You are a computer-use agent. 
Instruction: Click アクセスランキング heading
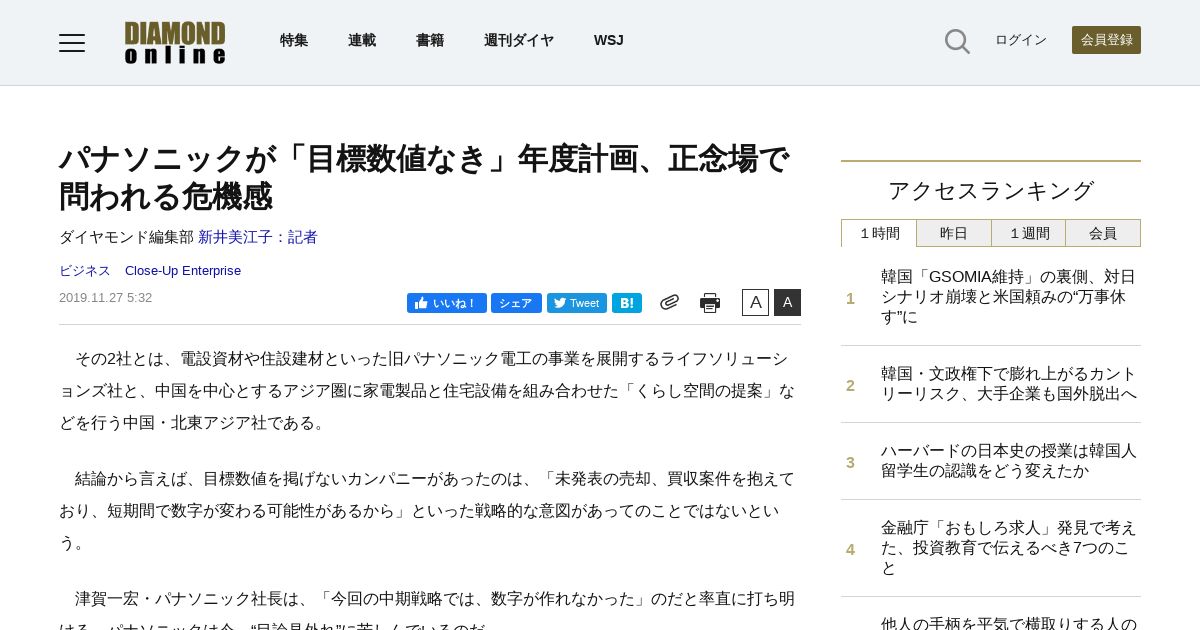click(991, 191)
